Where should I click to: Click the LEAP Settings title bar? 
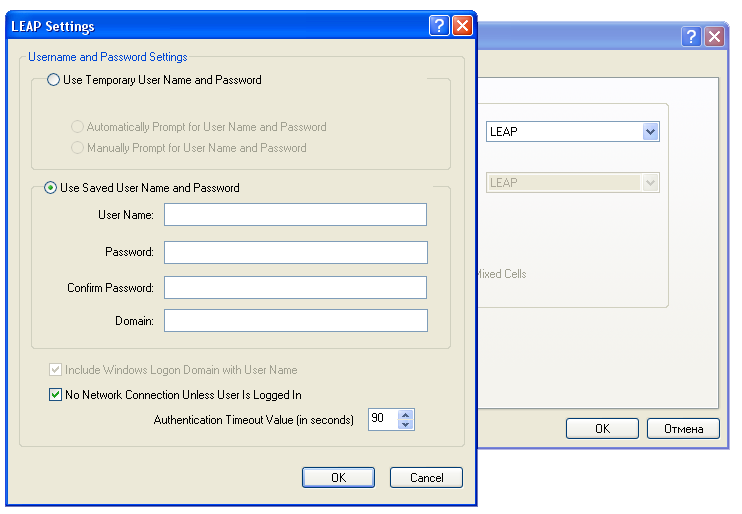click(x=200, y=26)
